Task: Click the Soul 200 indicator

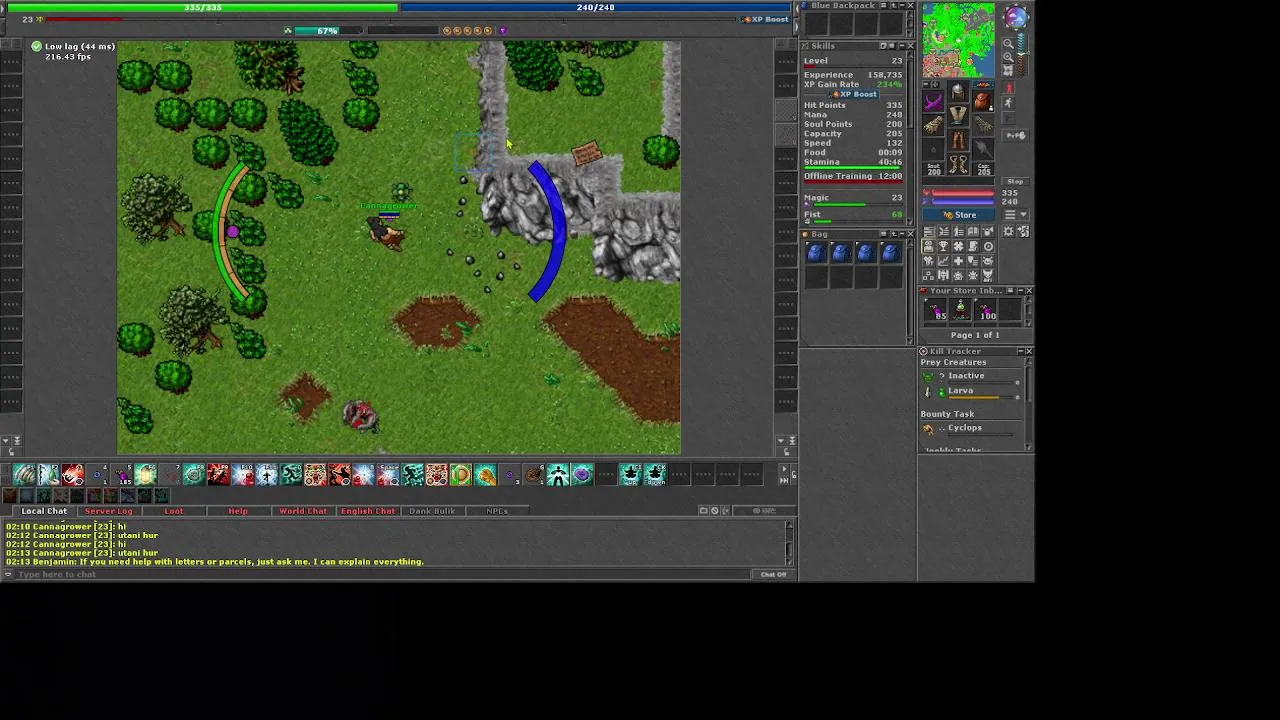Action: click(934, 169)
